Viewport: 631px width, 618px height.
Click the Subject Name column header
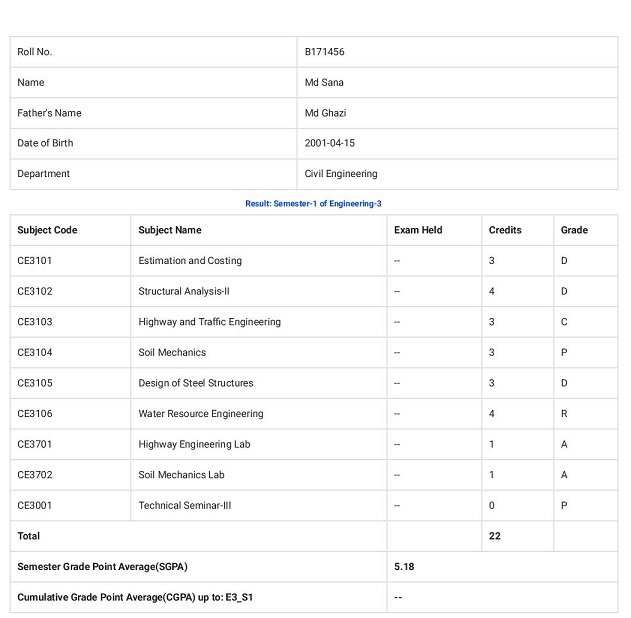click(170, 230)
